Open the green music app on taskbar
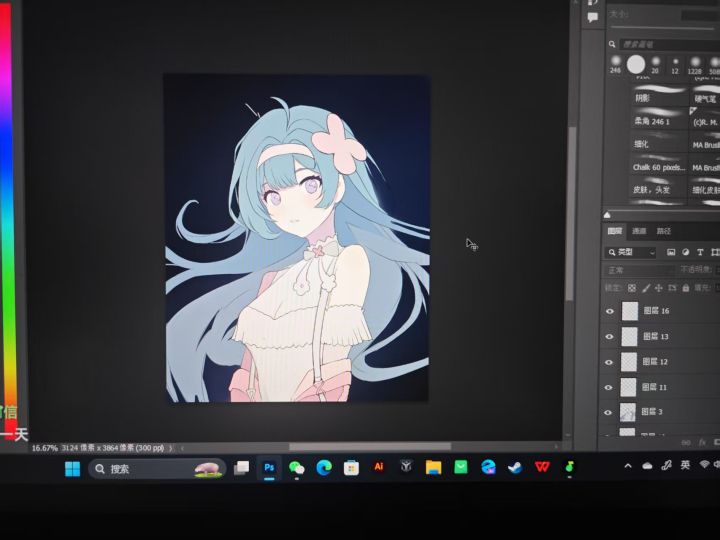The width and height of the screenshot is (720, 540). tap(570, 467)
